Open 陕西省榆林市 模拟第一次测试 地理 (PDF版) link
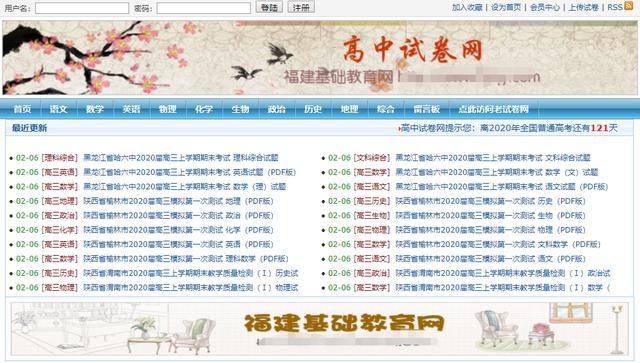Viewport: 640px width, 363px height. tap(178, 201)
